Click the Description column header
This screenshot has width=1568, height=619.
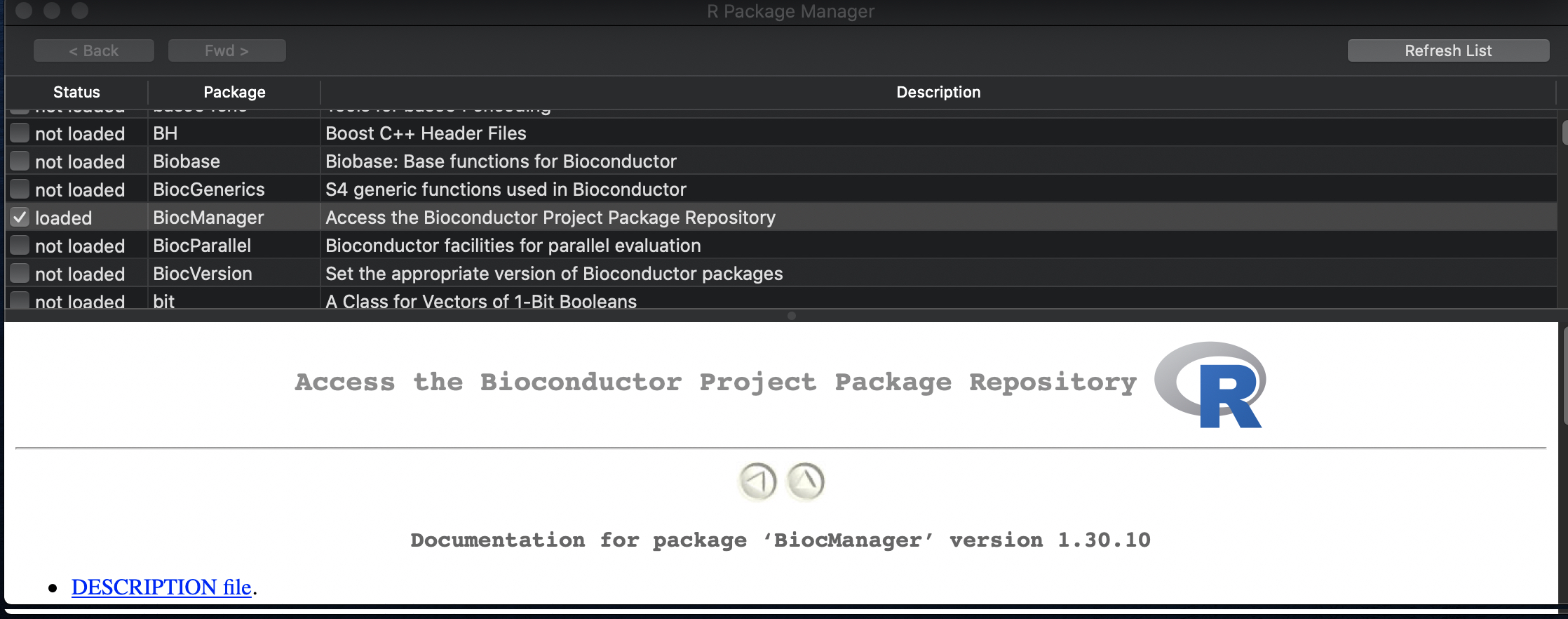point(938,92)
